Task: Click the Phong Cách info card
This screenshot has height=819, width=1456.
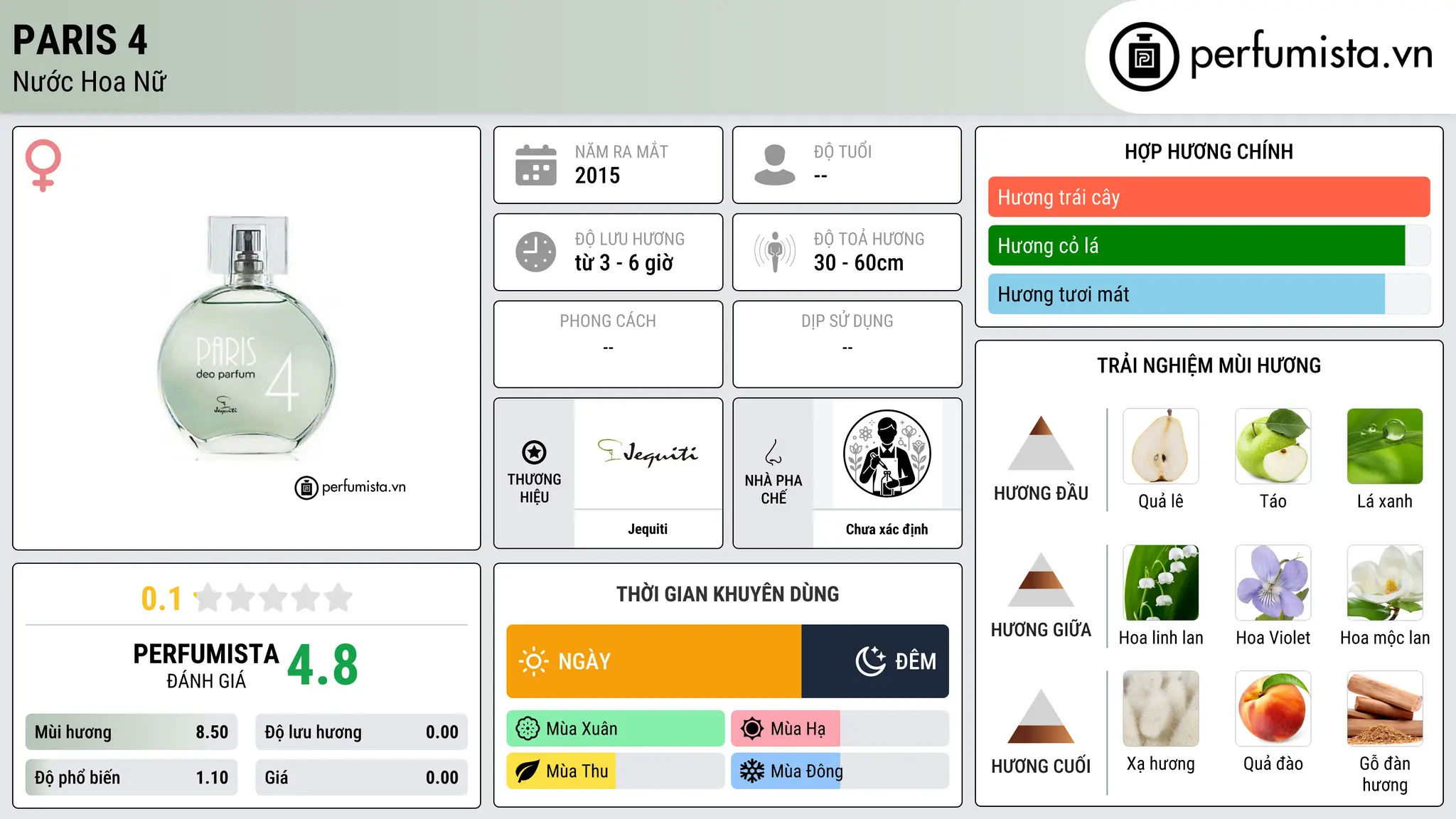Action: click(x=608, y=344)
